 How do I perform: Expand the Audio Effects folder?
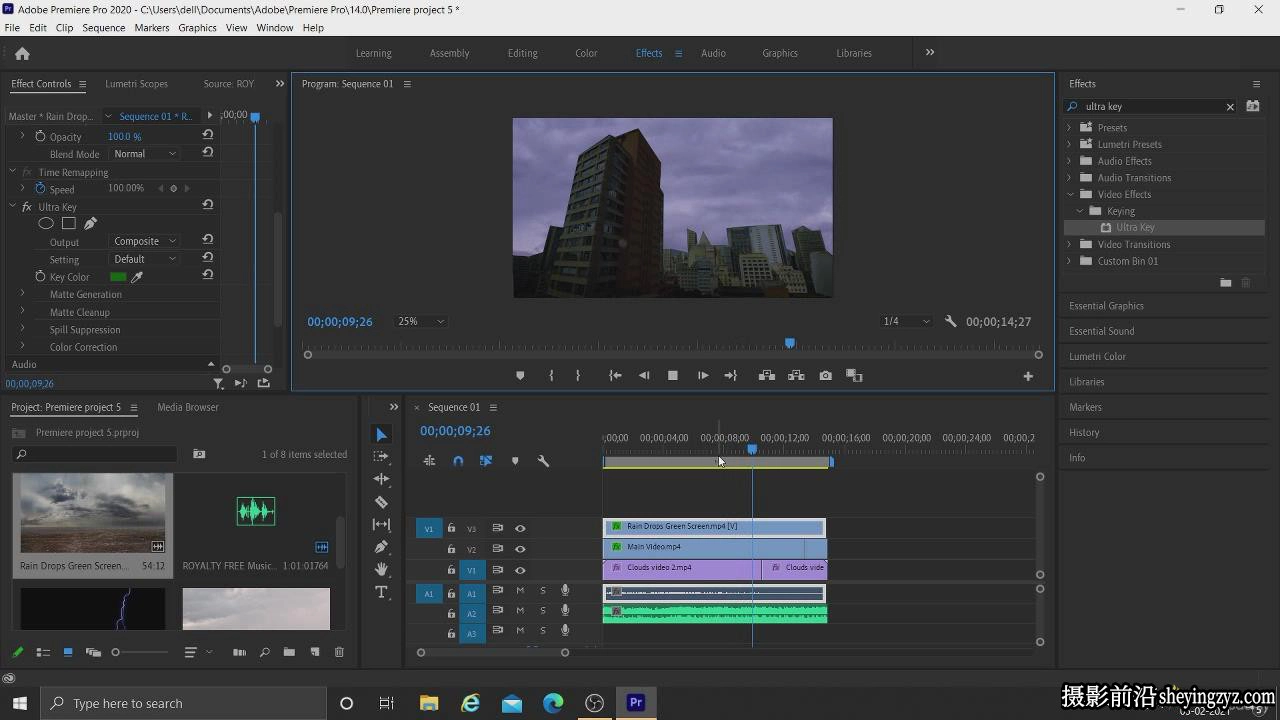pyautogui.click(x=1069, y=161)
